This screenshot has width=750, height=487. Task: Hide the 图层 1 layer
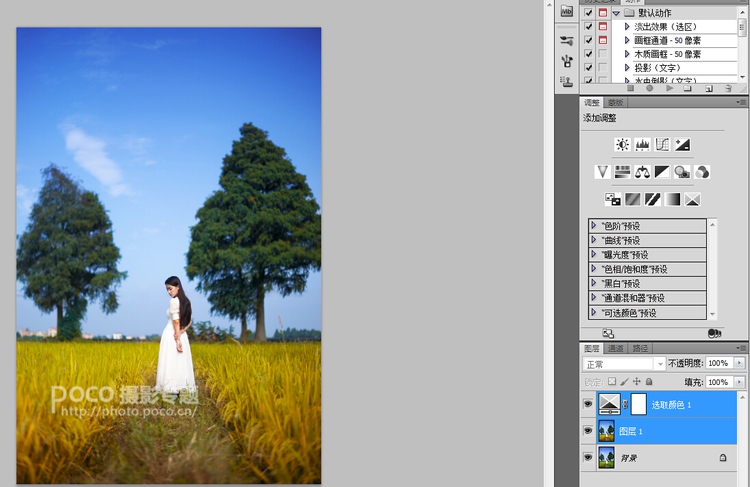coord(588,431)
